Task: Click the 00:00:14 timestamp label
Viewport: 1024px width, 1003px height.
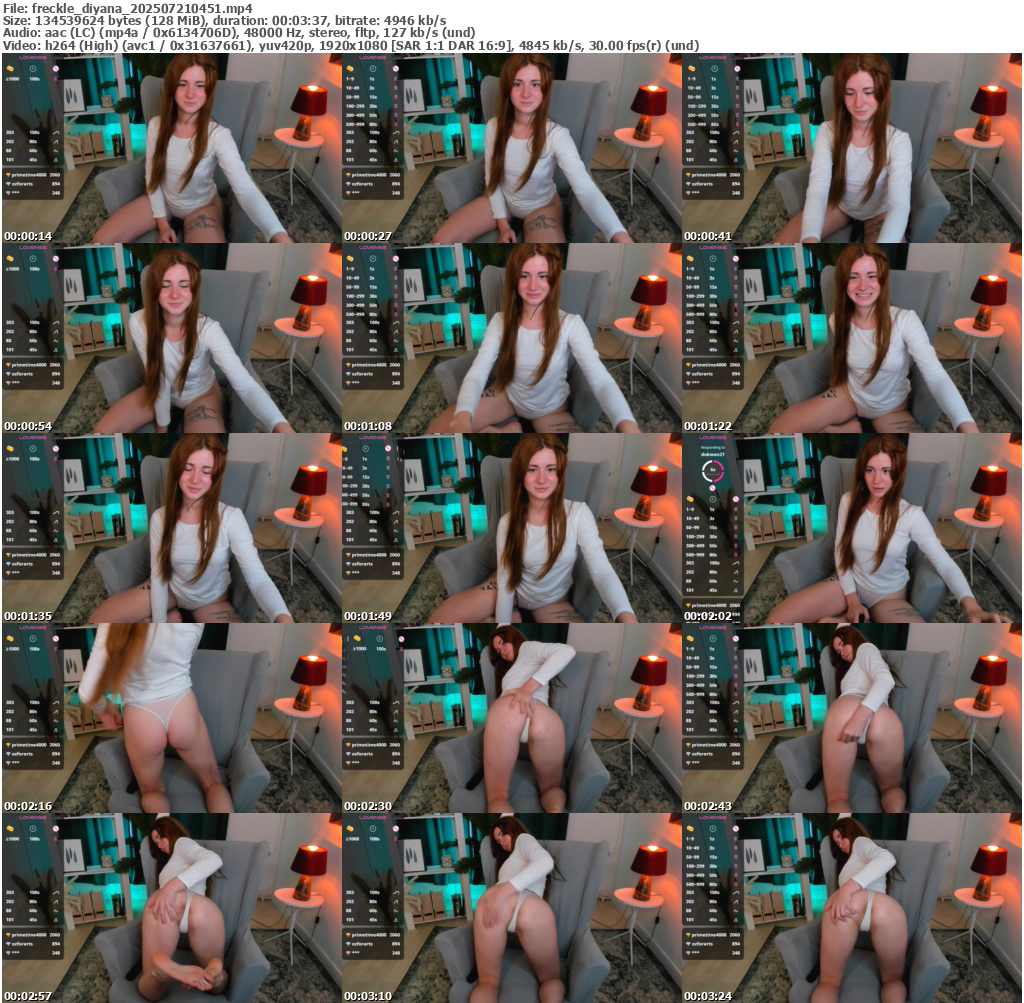Action: pos(29,236)
